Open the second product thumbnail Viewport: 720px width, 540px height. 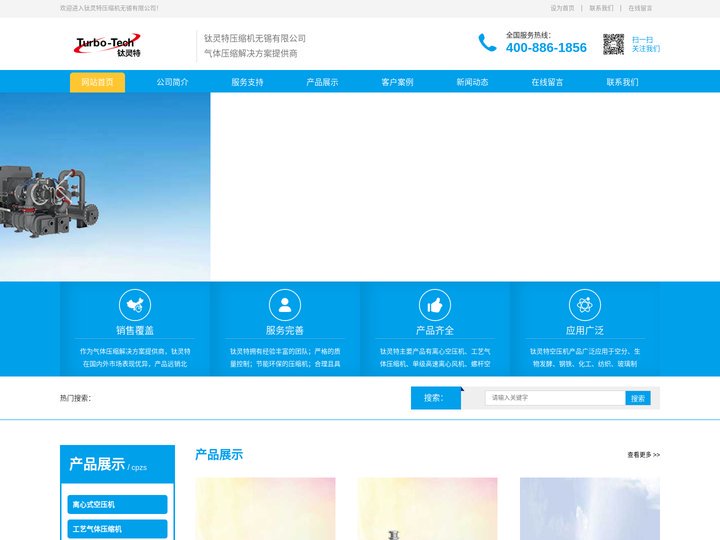pyautogui.click(x=428, y=509)
